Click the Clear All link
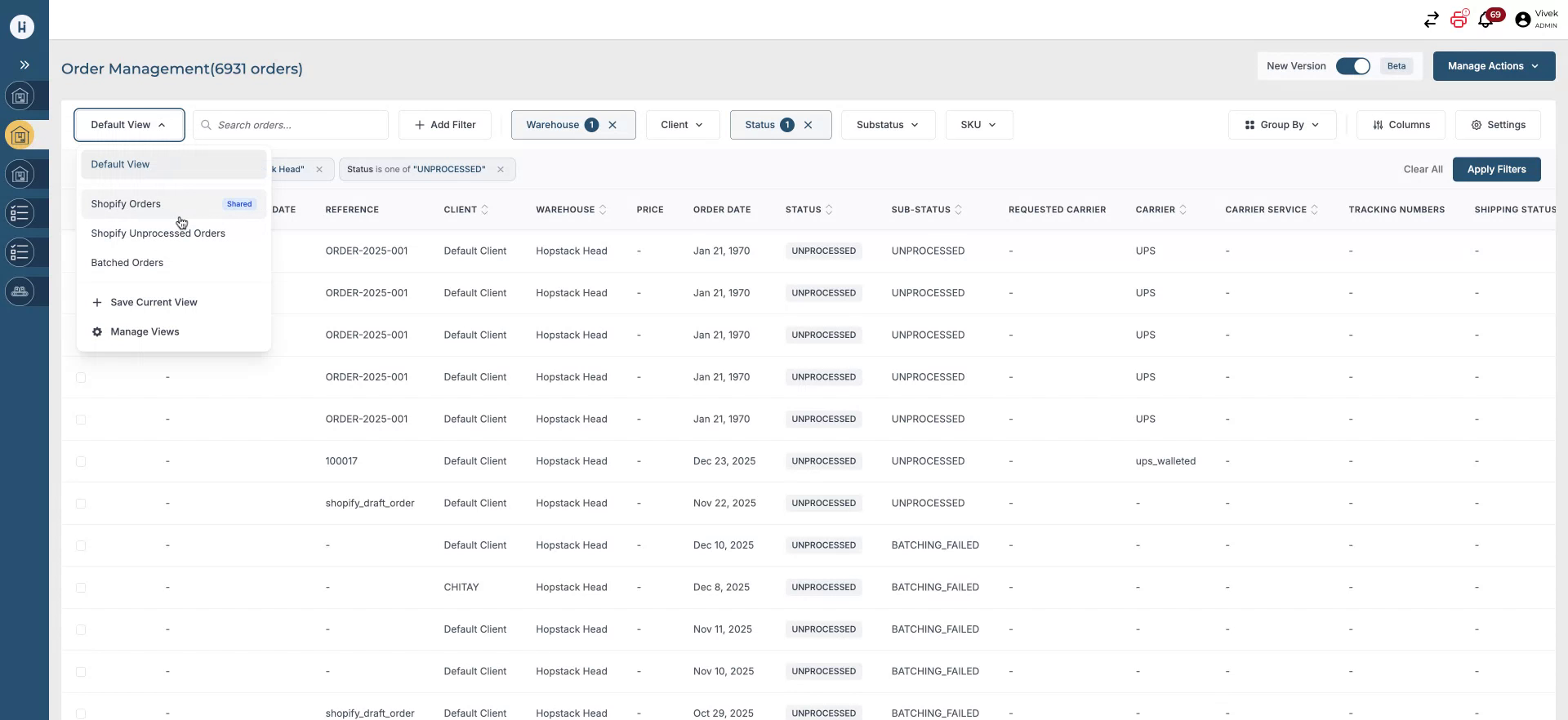 pyautogui.click(x=1423, y=170)
